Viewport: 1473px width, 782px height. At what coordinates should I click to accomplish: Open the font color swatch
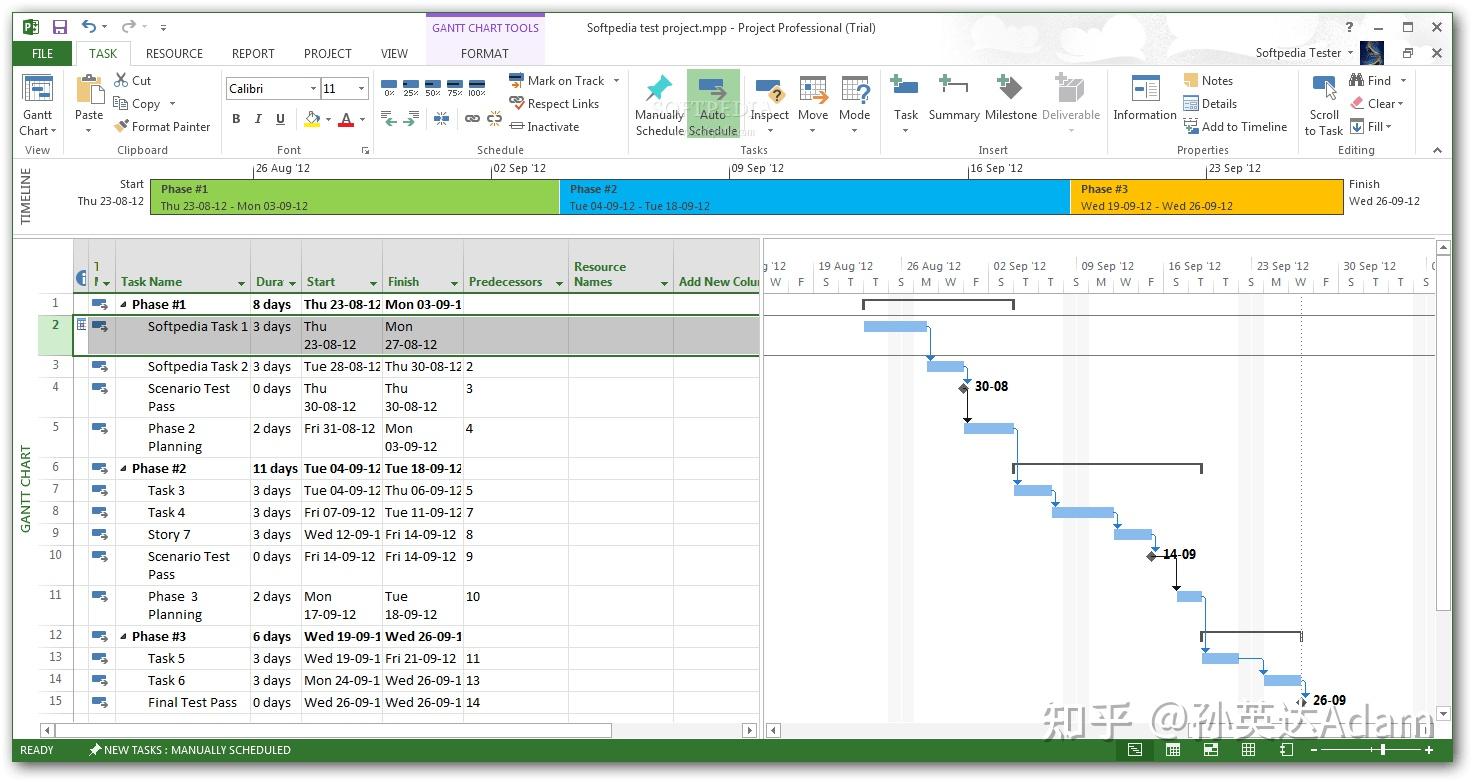click(x=346, y=119)
